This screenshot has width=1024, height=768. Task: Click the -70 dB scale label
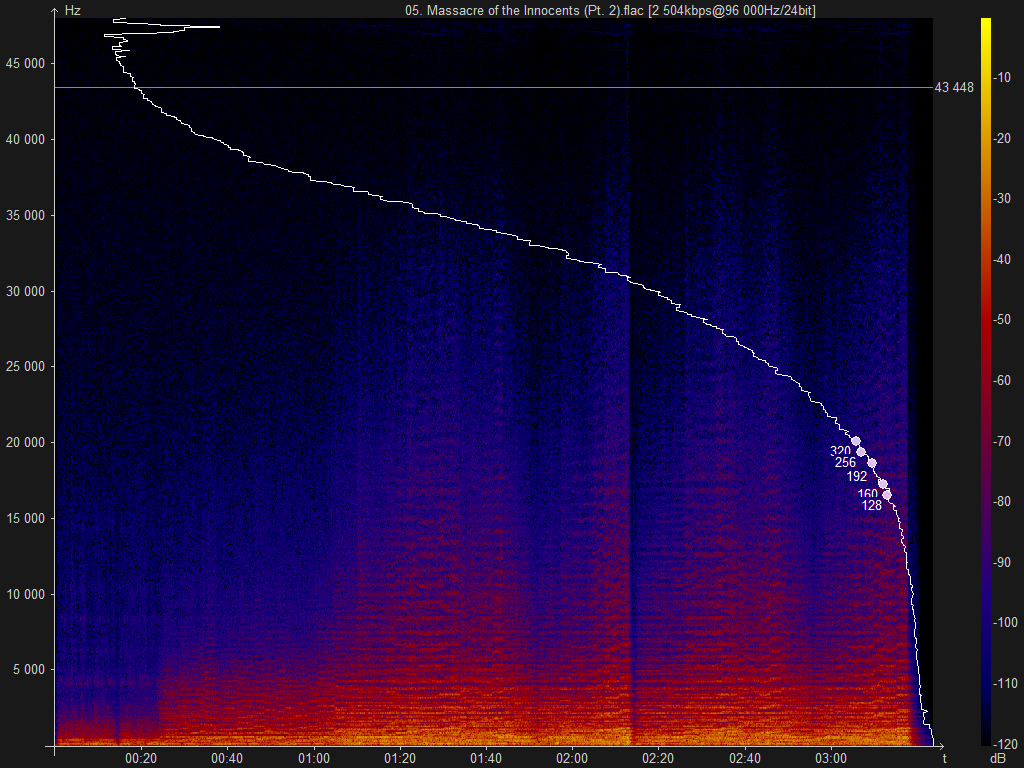(x=1002, y=441)
